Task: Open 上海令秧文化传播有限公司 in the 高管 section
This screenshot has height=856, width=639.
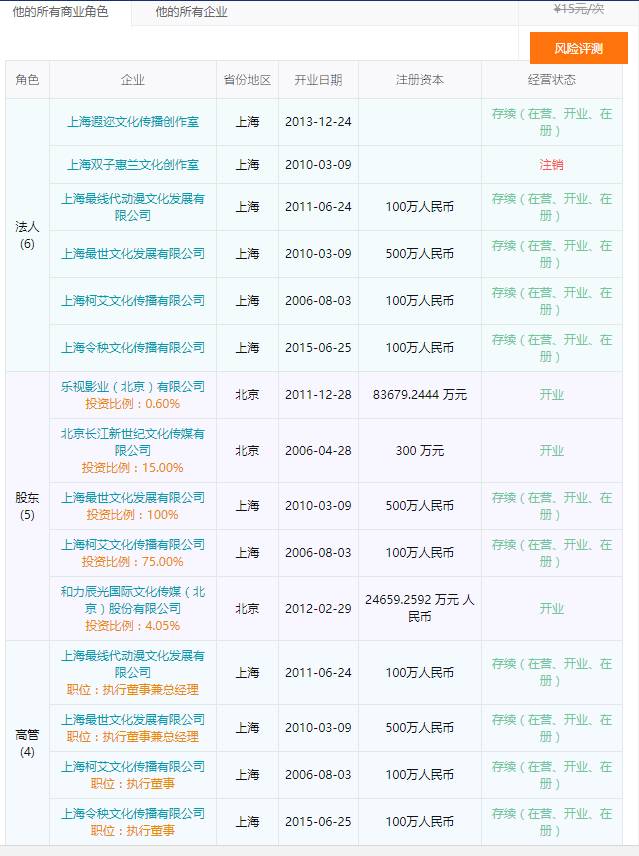Action: pyautogui.click(x=133, y=813)
